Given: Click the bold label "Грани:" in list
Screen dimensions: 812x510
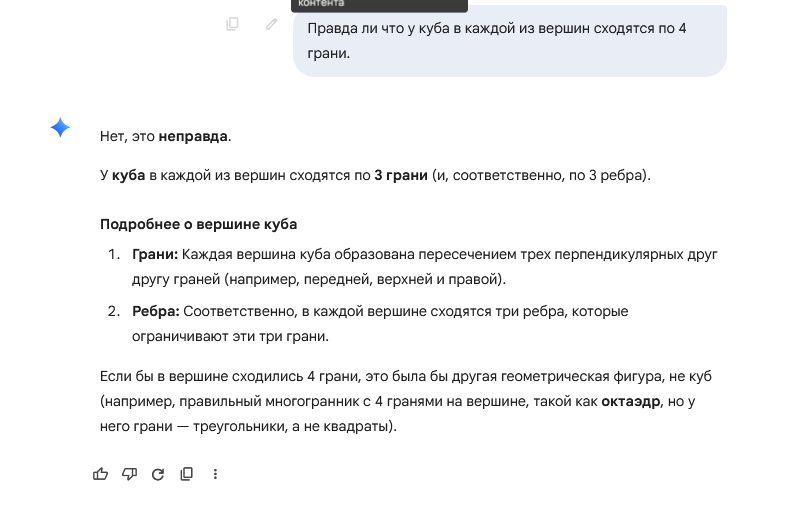Looking at the screenshot, I should (x=155, y=255).
